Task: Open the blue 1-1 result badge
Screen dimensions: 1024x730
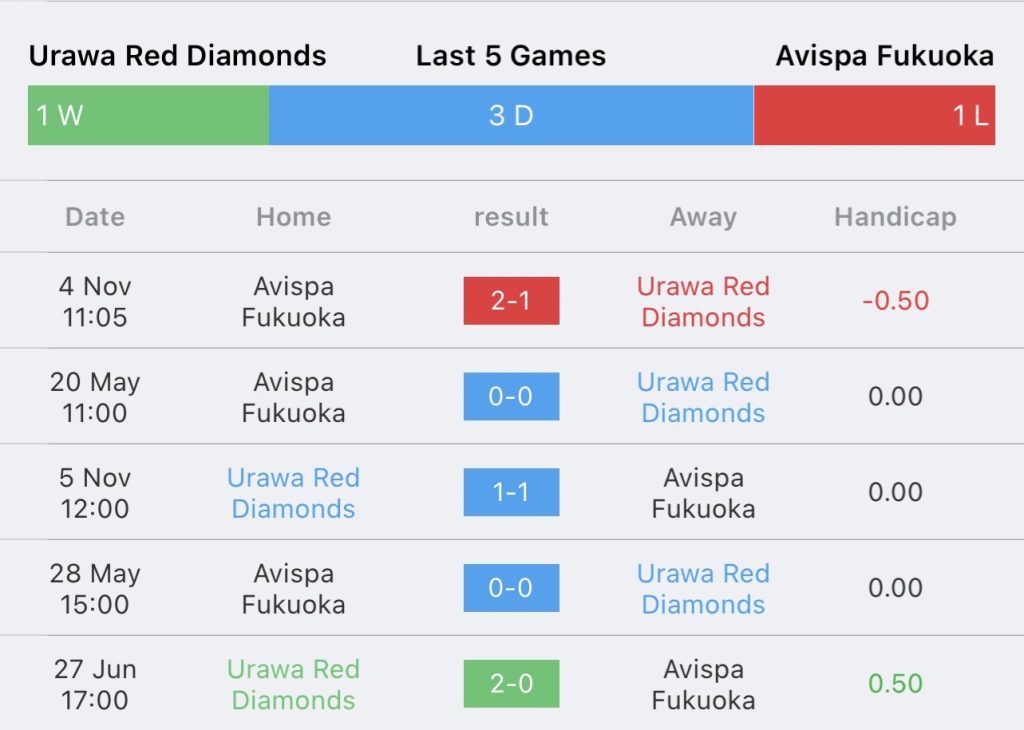Action: pyautogui.click(x=511, y=492)
